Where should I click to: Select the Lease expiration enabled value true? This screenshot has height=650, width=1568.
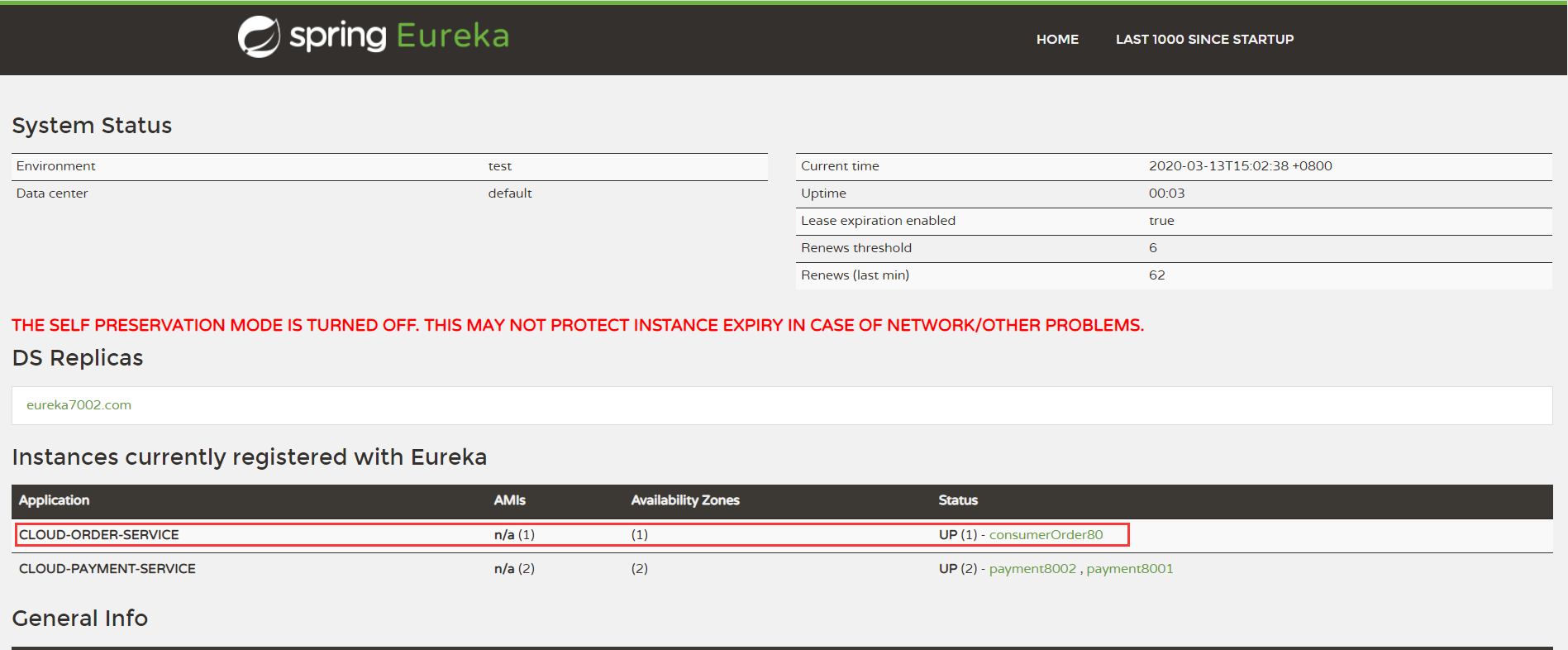[1161, 221]
